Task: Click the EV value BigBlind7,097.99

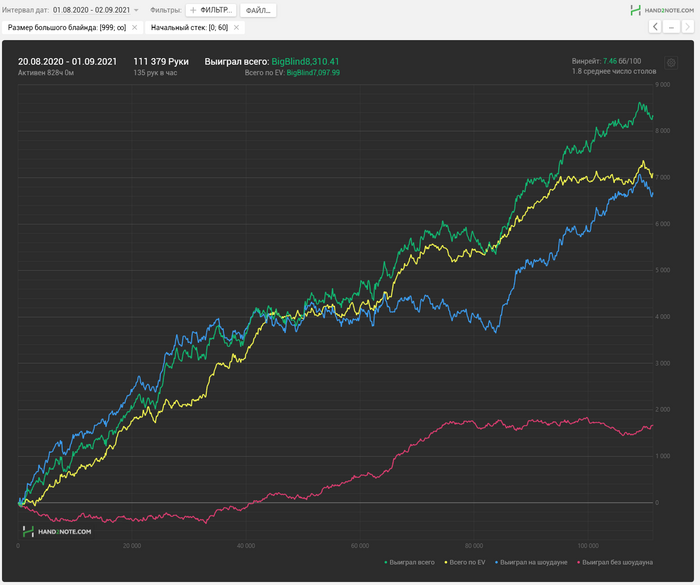Action: 313,72
